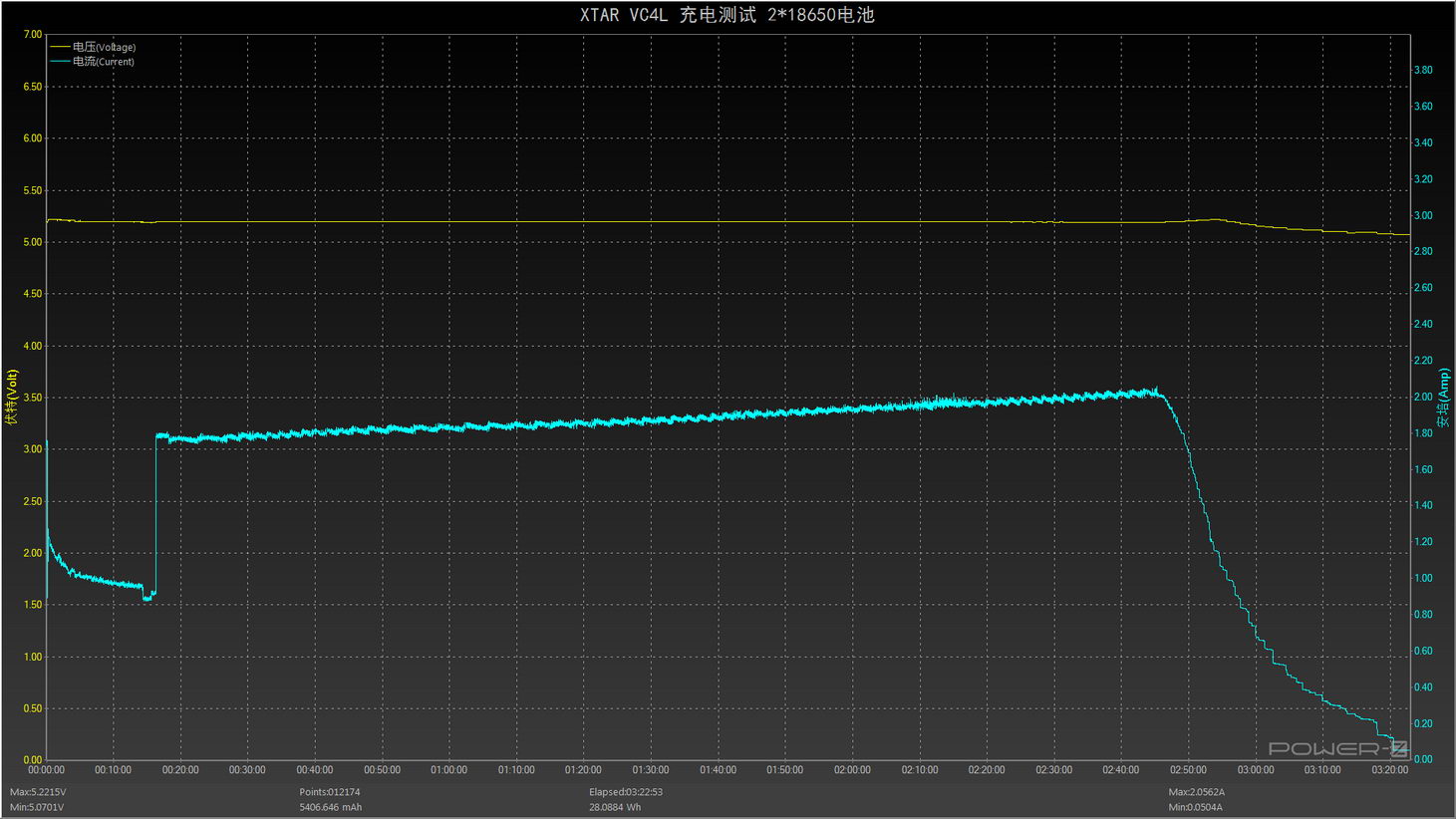1456x819 pixels.
Task: Click the 02:20:00 time axis label
Action: (987, 770)
